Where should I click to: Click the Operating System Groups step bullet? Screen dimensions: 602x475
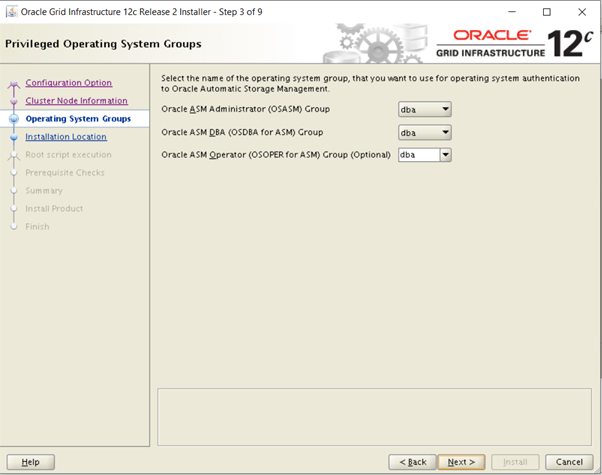click(14, 119)
